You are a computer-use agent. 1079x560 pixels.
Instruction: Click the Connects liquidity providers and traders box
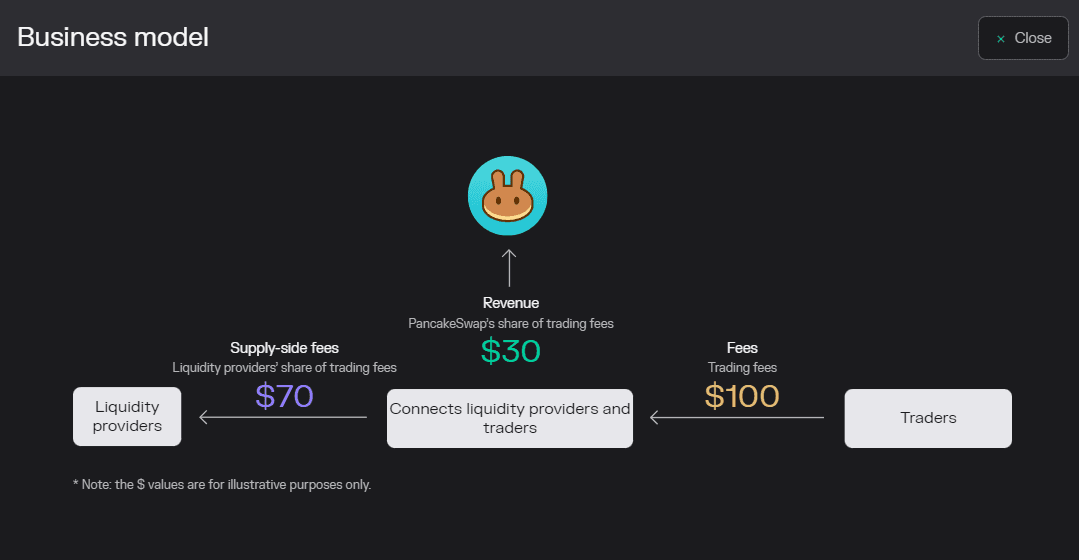pos(510,418)
